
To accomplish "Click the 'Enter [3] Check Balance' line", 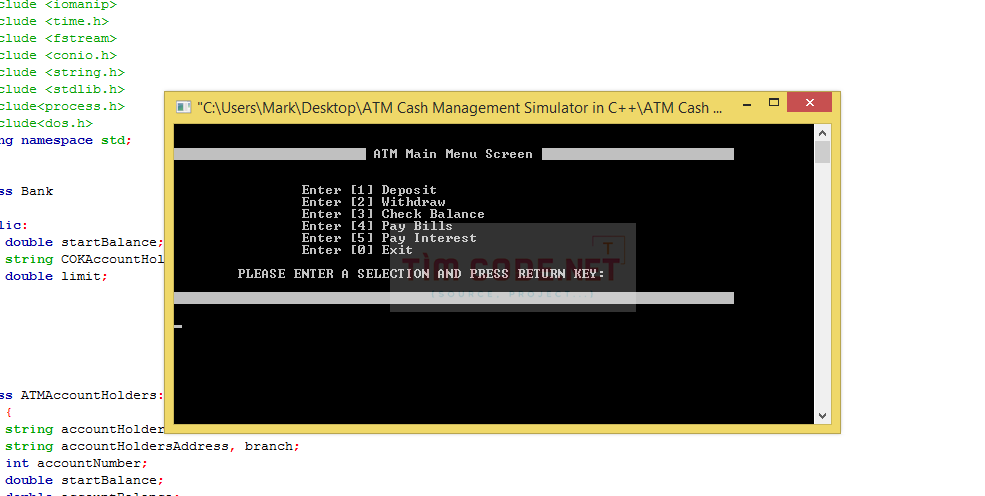I will point(393,214).
